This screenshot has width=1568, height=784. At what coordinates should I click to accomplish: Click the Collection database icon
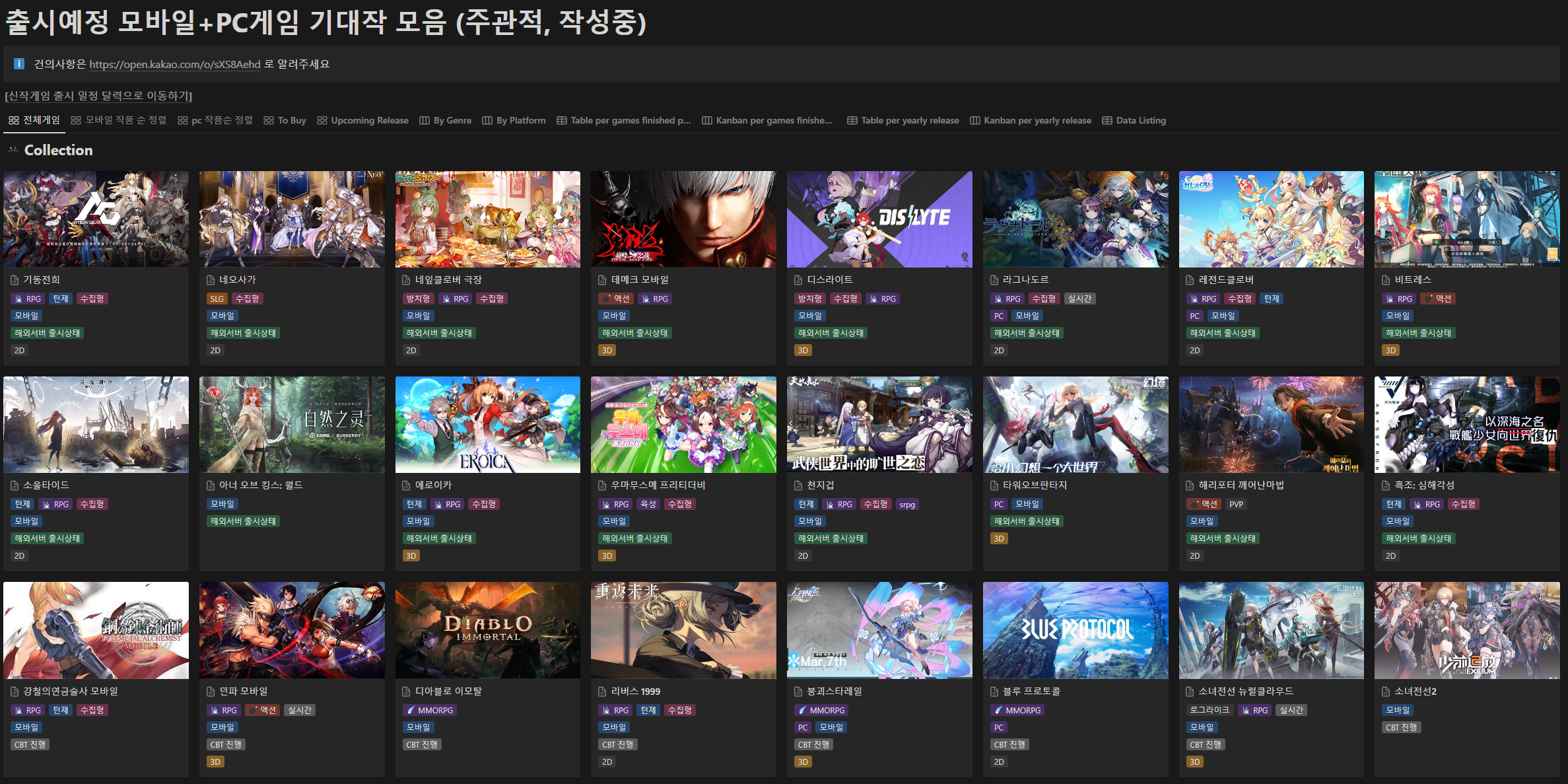13,150
